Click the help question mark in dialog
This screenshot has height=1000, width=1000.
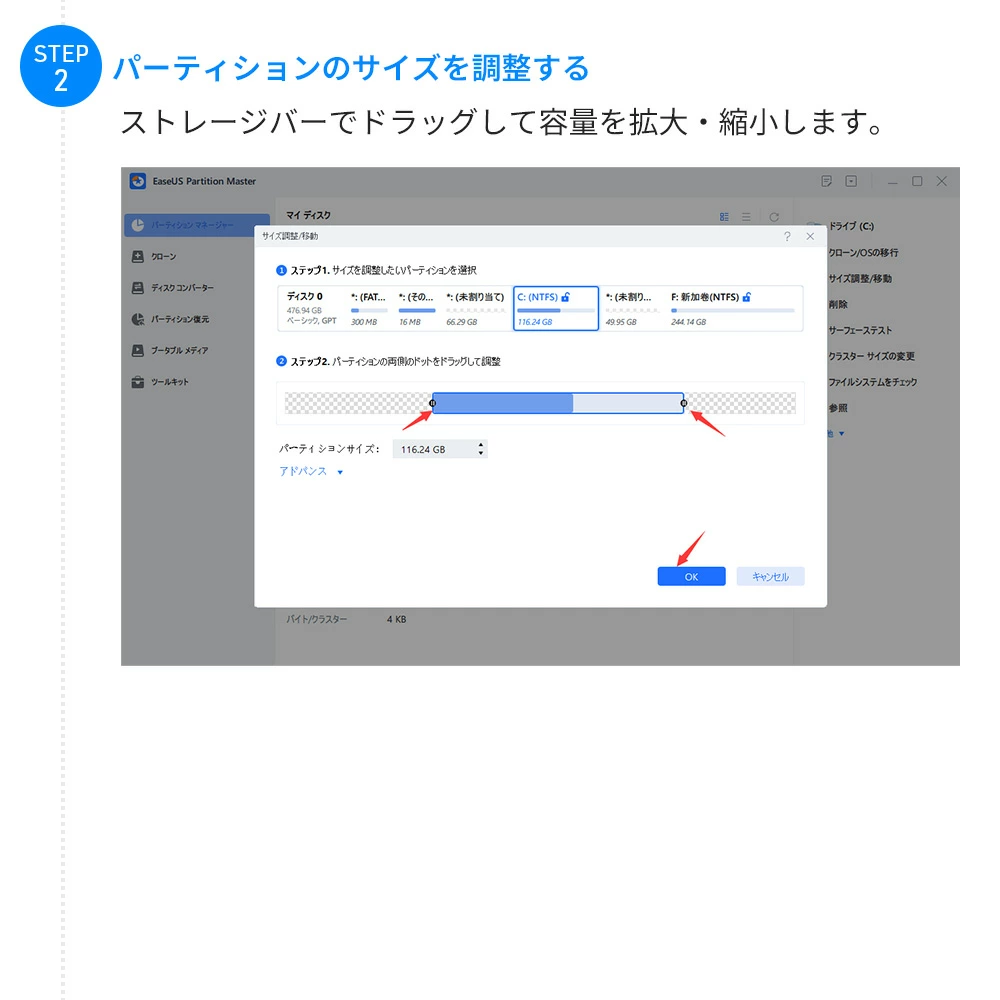(787, 236)
